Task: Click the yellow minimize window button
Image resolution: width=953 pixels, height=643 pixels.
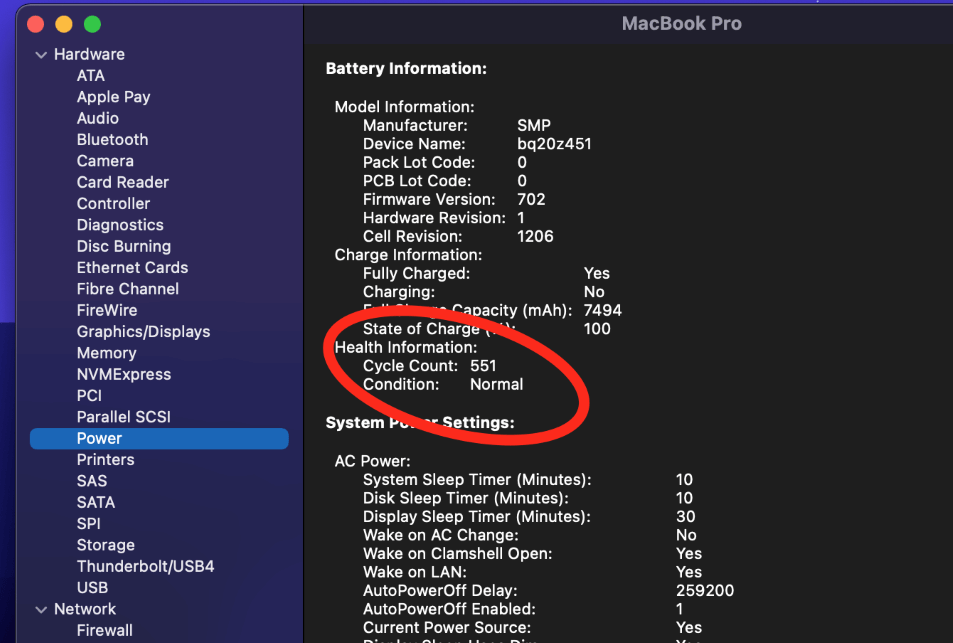Action: pyautogui.click(x=64, y=23)
